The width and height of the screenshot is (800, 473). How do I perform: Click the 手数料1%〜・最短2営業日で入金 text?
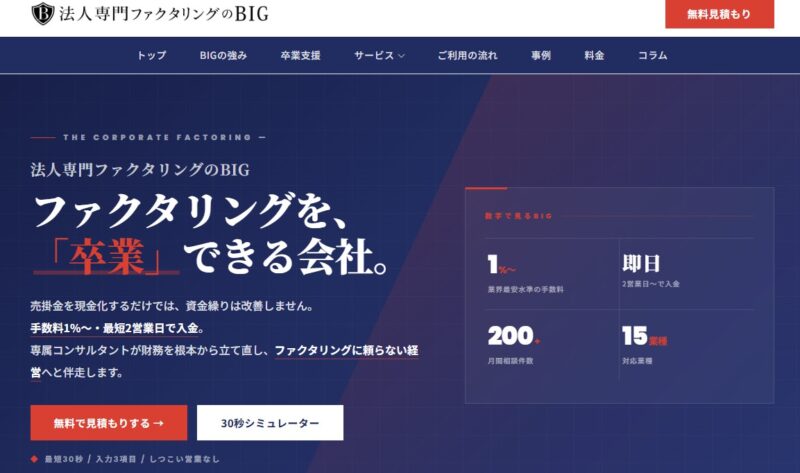(x=114, y=328)
